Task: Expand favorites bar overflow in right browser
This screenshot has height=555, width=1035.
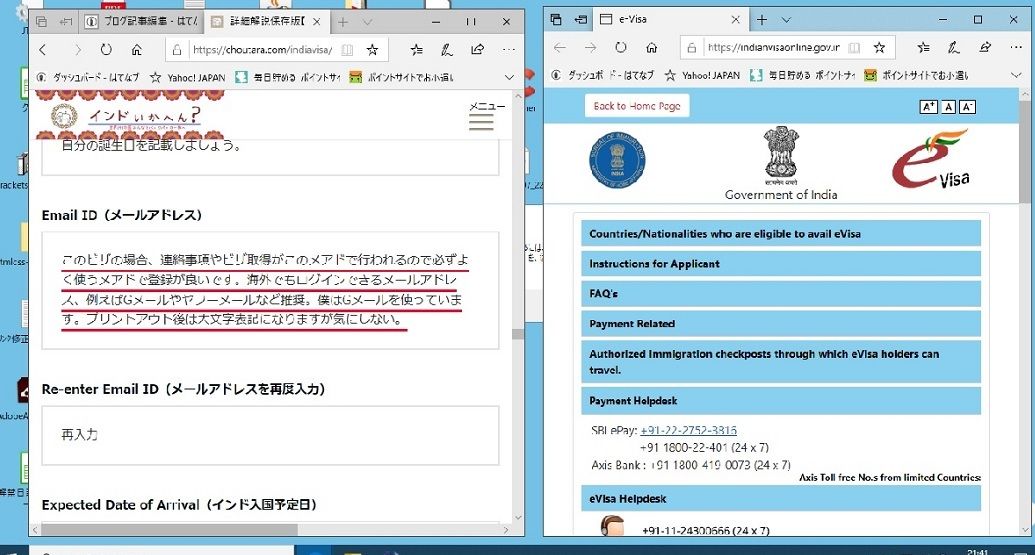Action: [x=1016, y=75]
